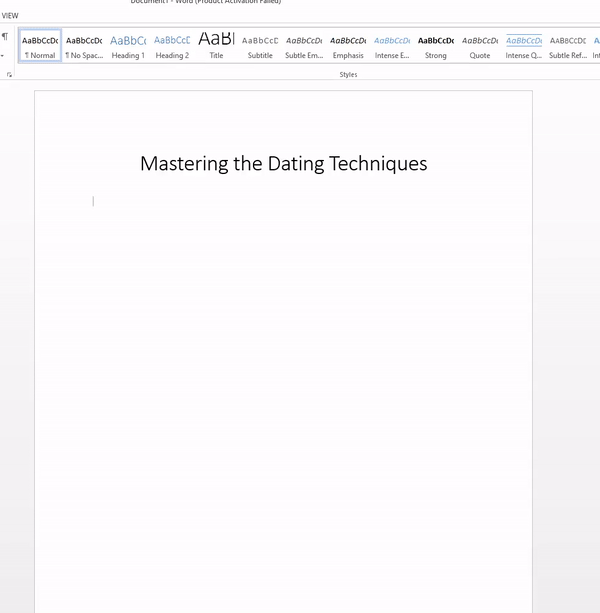This screenshot has height=613, width=600.
Task: Apply the No Spacing style
Action: [x=84, y=46]
